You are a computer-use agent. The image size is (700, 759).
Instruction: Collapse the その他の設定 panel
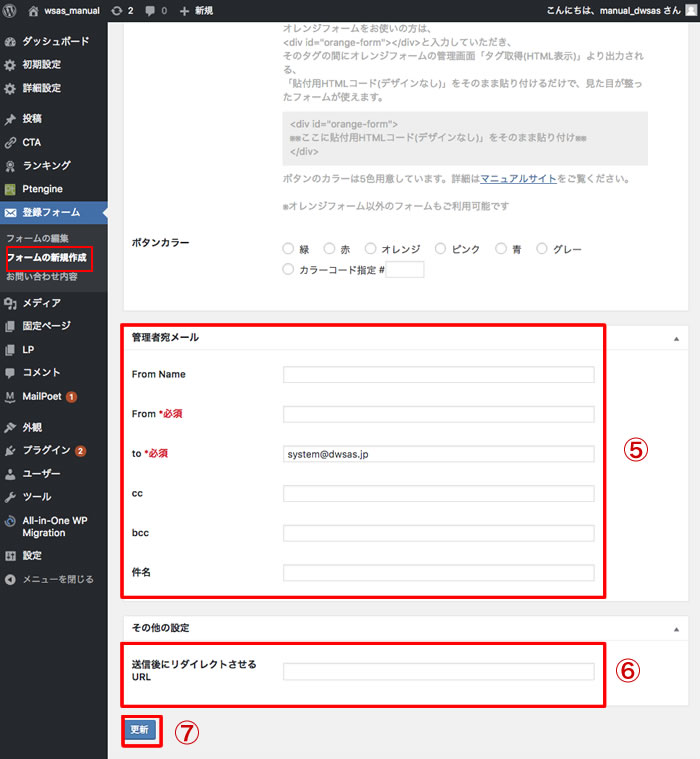click(x=676, y=629)
